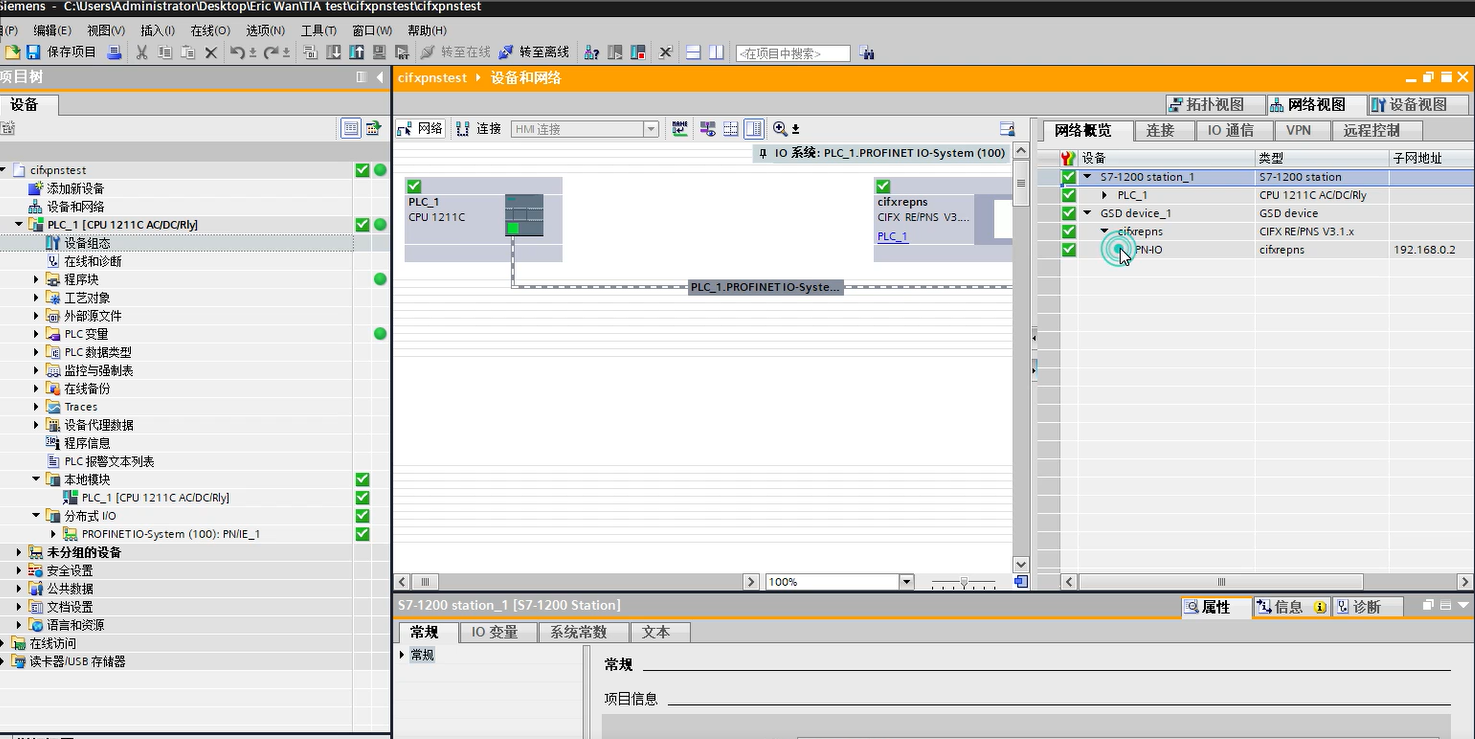This screenshot has width=1475, height=739.
Task: Click the 连接 connections button
Action: coord(478,129)
